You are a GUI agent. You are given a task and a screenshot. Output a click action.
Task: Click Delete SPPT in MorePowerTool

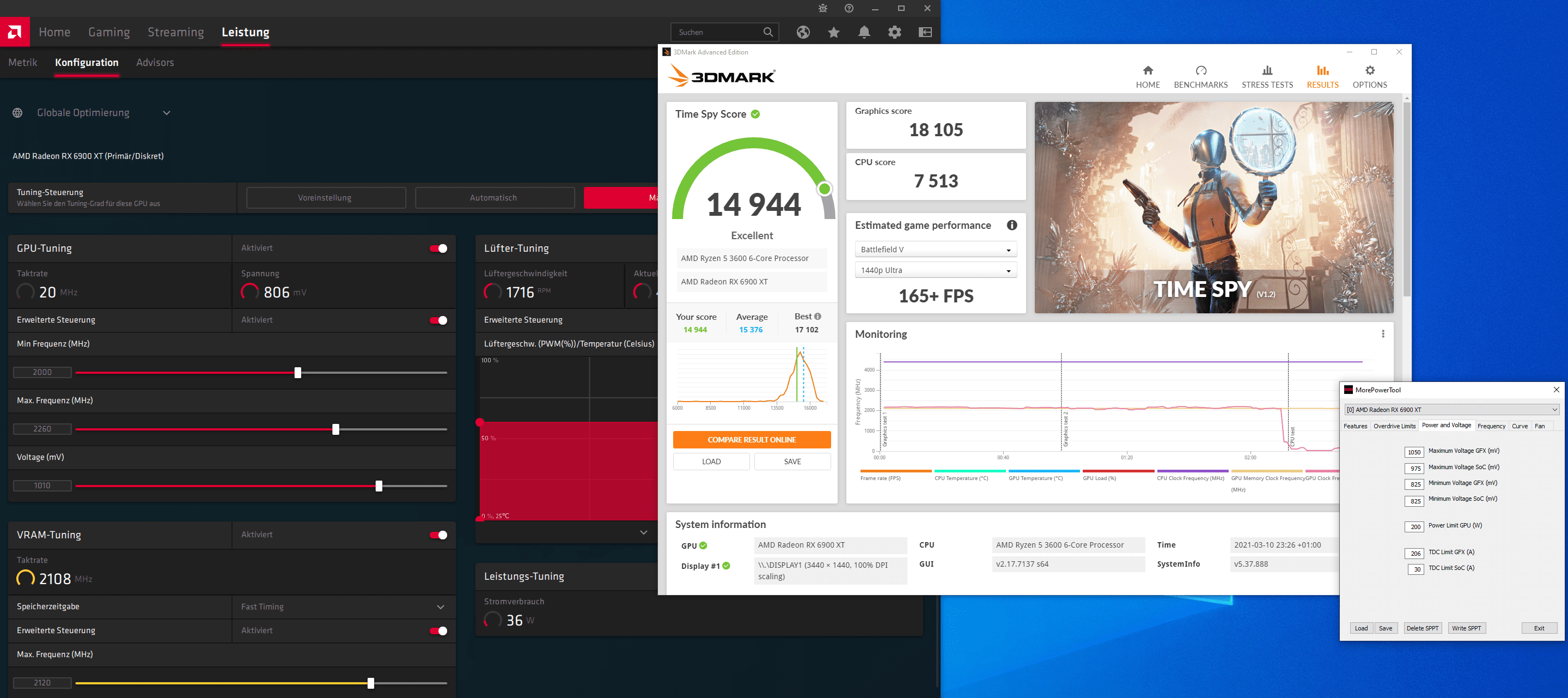[x=1422, y=628]
